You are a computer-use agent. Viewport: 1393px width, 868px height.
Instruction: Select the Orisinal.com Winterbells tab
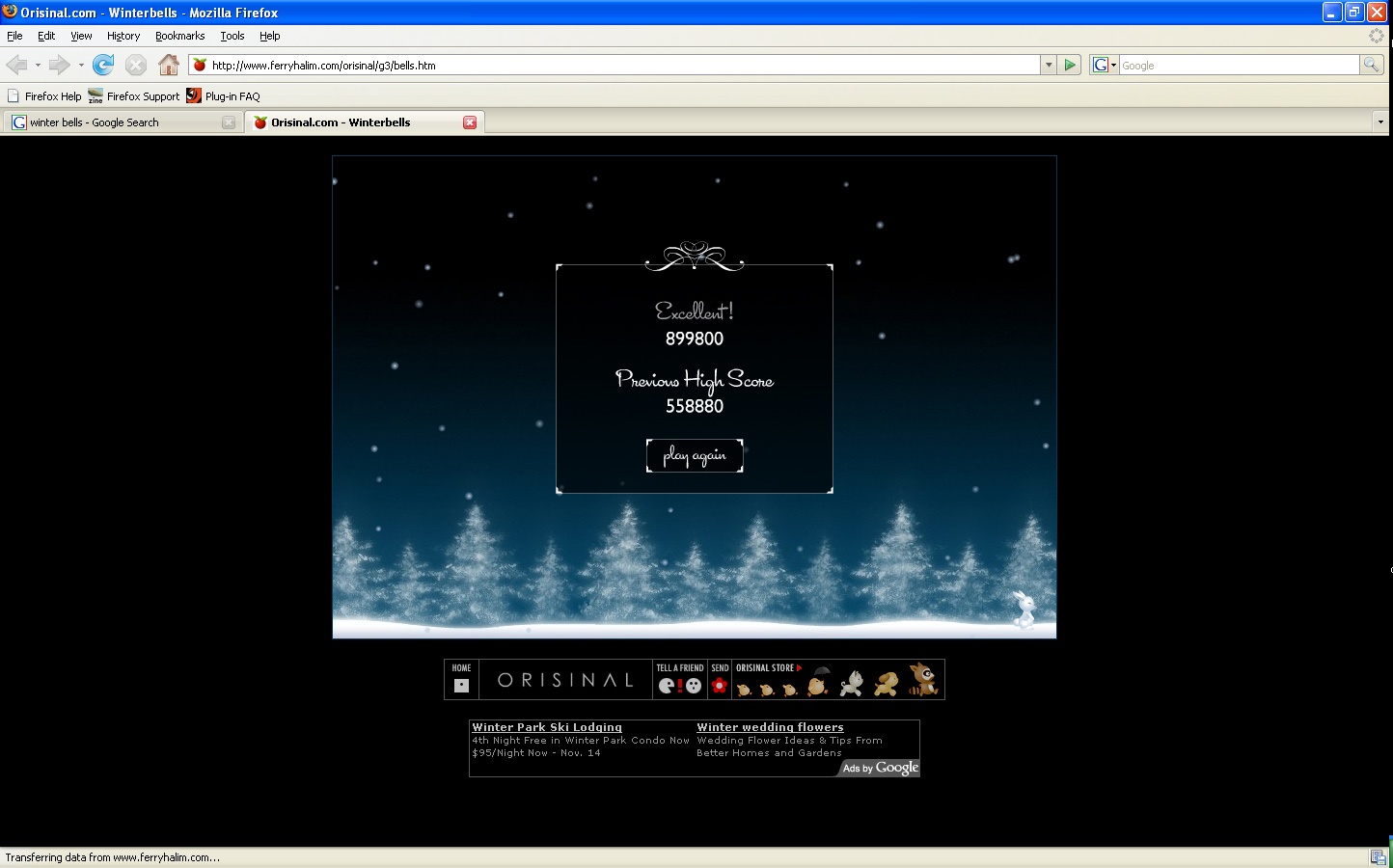(365, 122)
